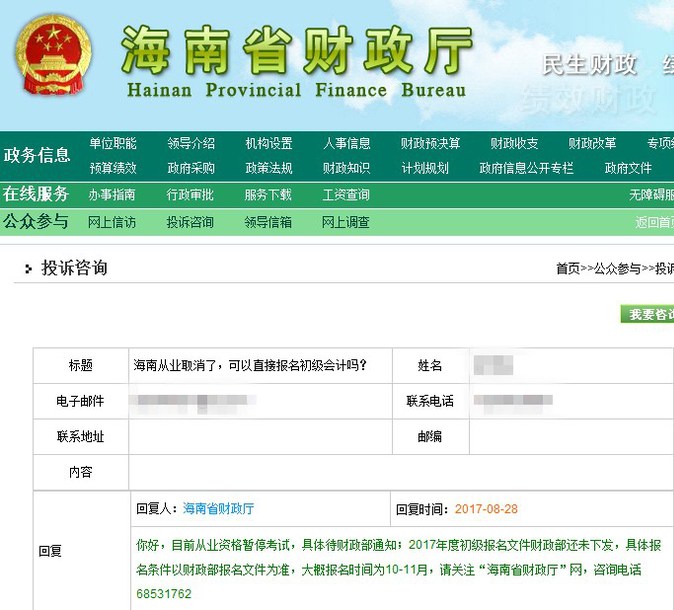Open 领导介绍 menu item
674x610 pixels.
point(190,144)
